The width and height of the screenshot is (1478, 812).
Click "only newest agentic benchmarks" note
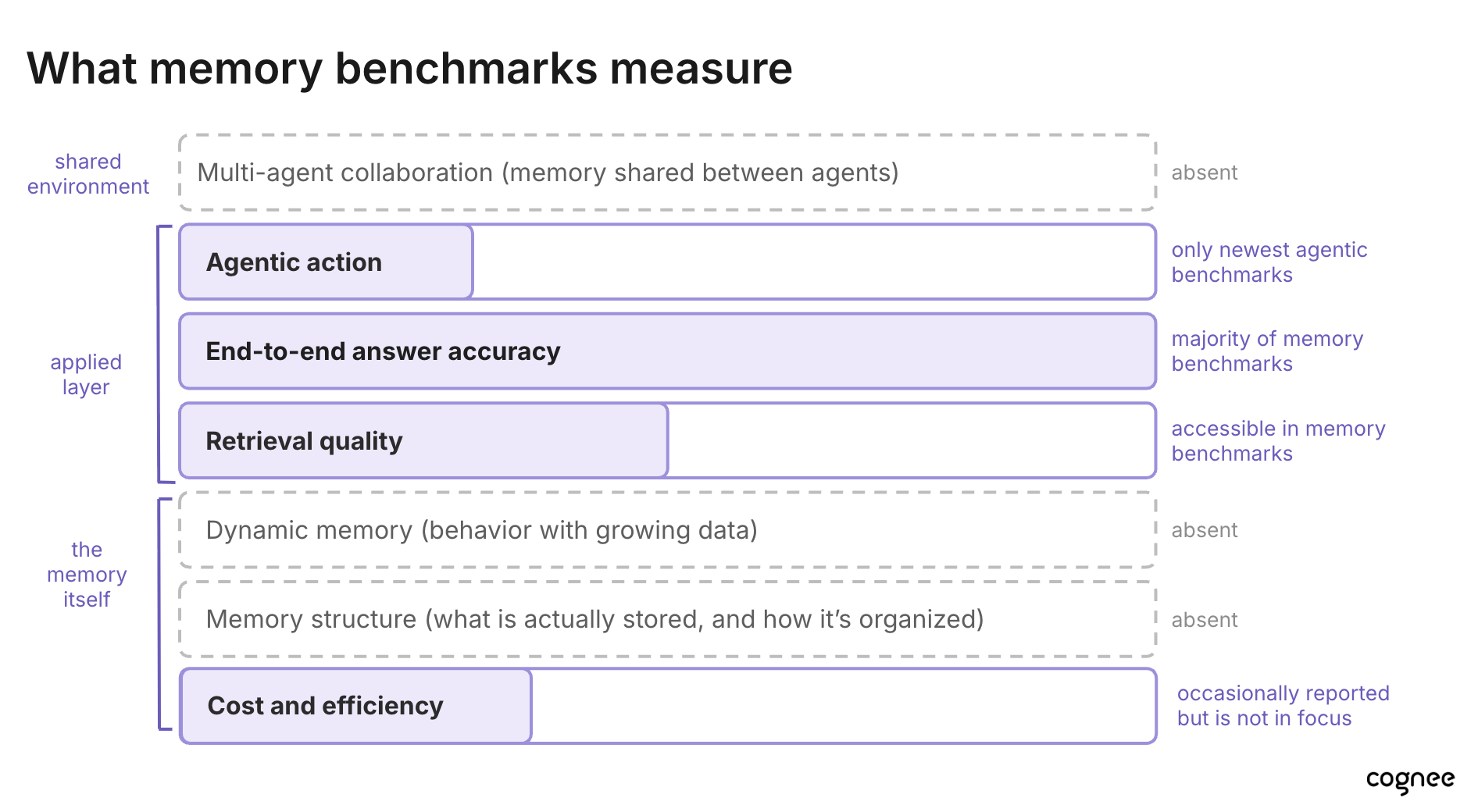1269,262
